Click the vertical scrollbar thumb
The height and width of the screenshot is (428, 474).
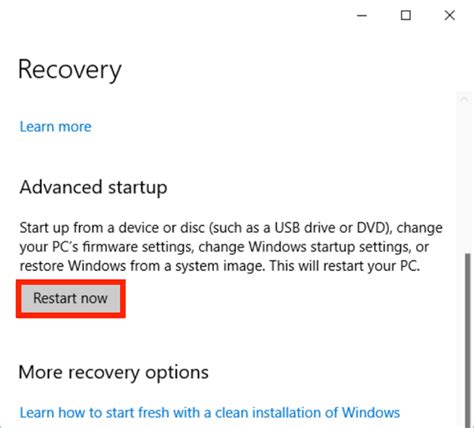pos(467,340)
